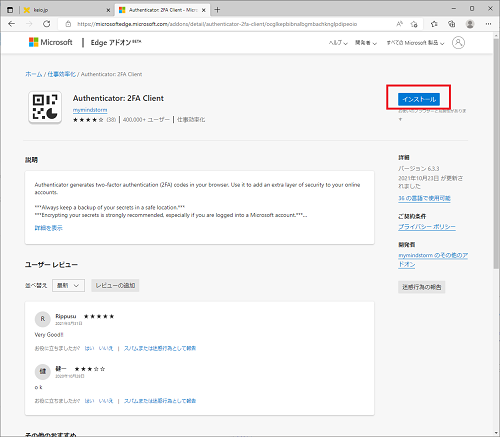Click the 仕事効率化 category beside user count
Image resolution: width=500 pixels, height=437 pixels.
pyautogui.click(x=191, y=120)
